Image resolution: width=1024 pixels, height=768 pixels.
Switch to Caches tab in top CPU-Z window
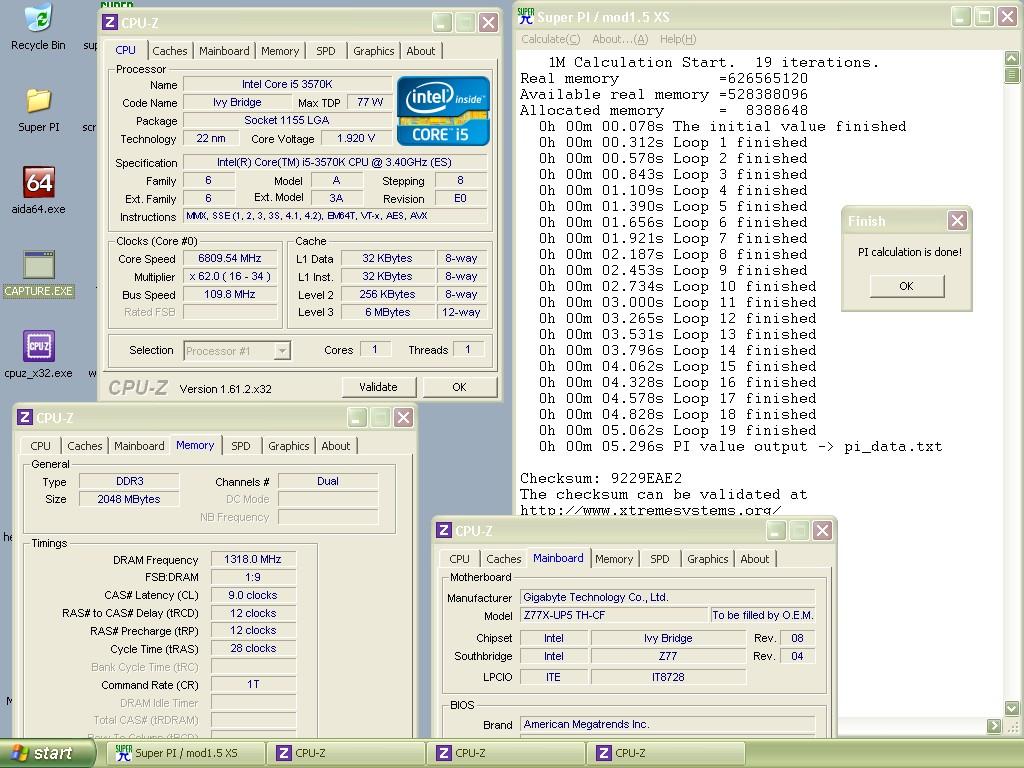170,51
